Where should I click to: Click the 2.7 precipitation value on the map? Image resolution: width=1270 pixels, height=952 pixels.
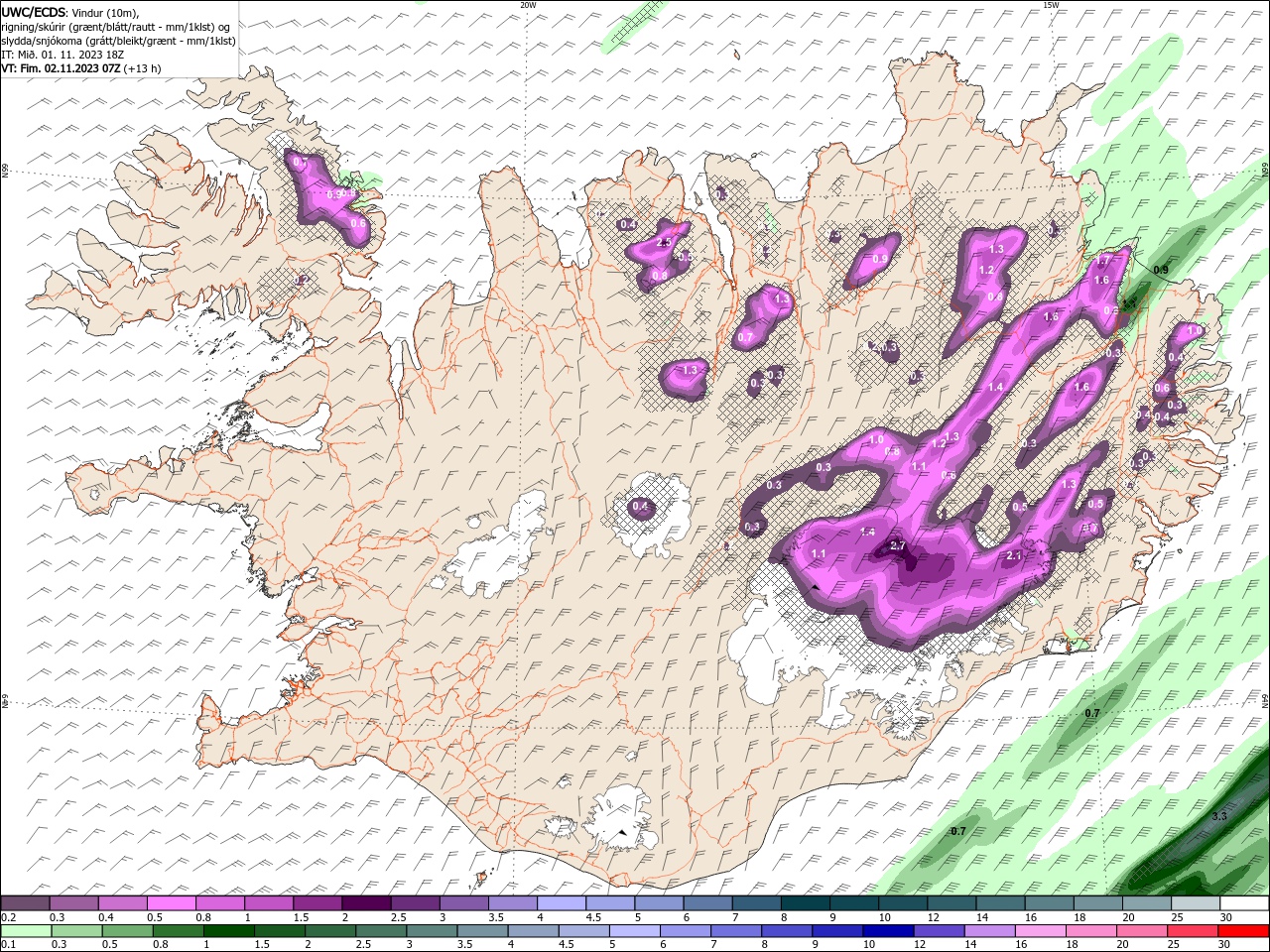coord(898,545)
